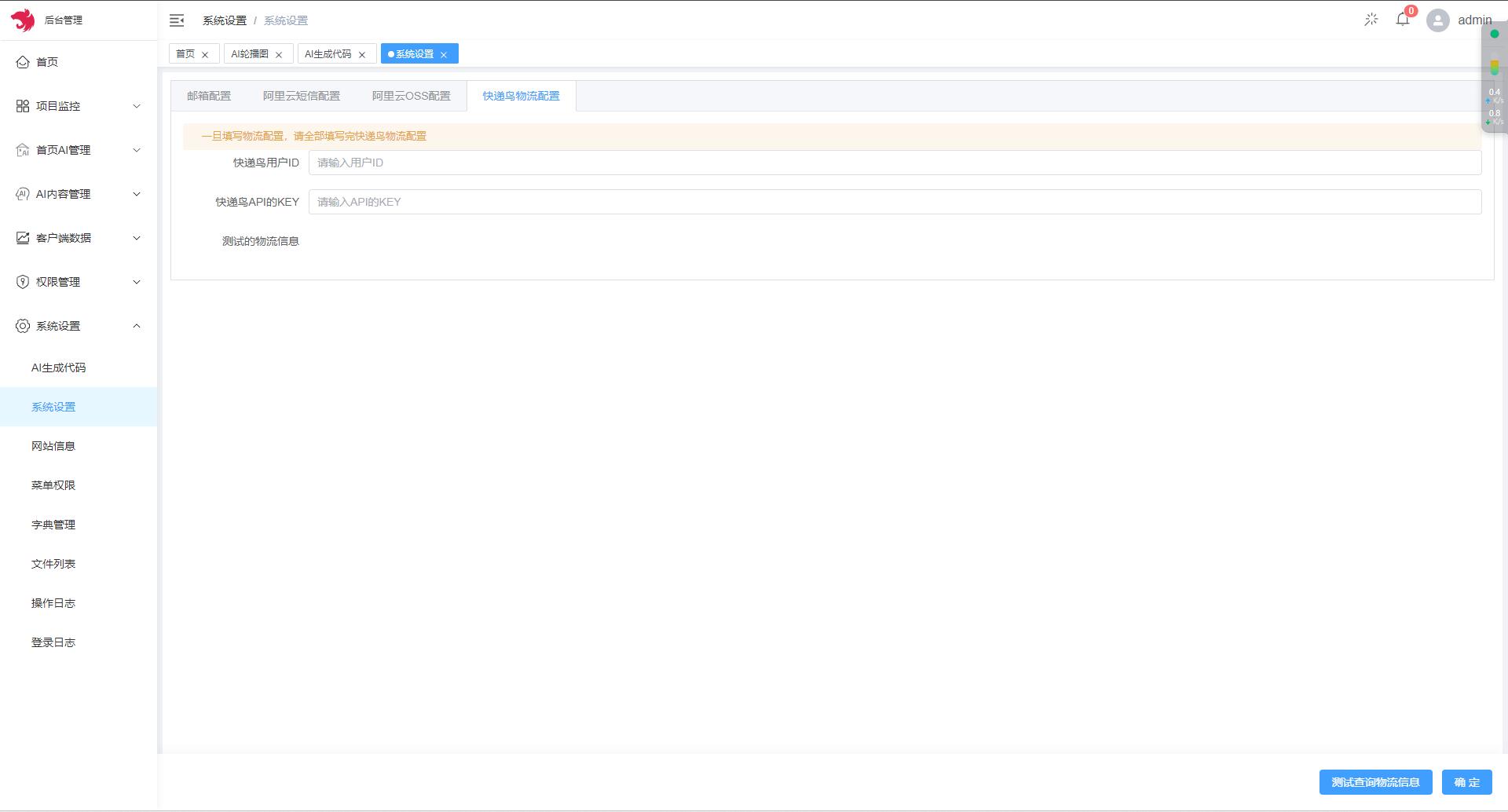This screenshot has width=1508, height=812.
Task: Switch to the 阿里云OSS配置 tab
Action: coord(412,96)
